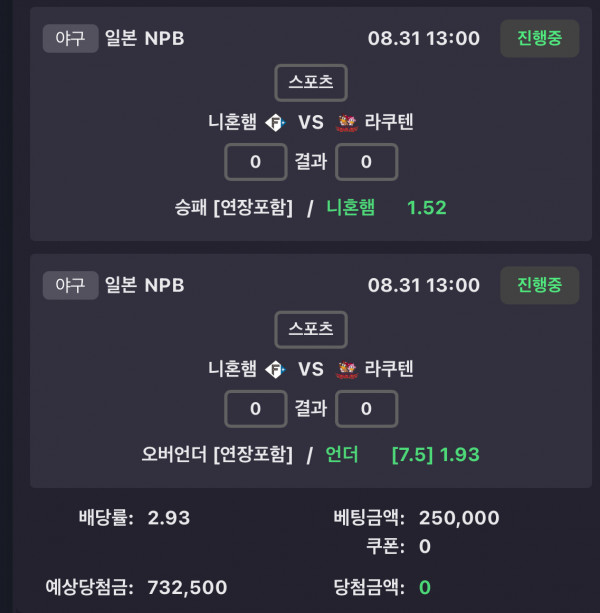The height and width of the screenshot is (613, 600).
Task: Select the 언더 [7.5] 1.93 odds pick
Action: pyautogui.click(x=402, y=454)
